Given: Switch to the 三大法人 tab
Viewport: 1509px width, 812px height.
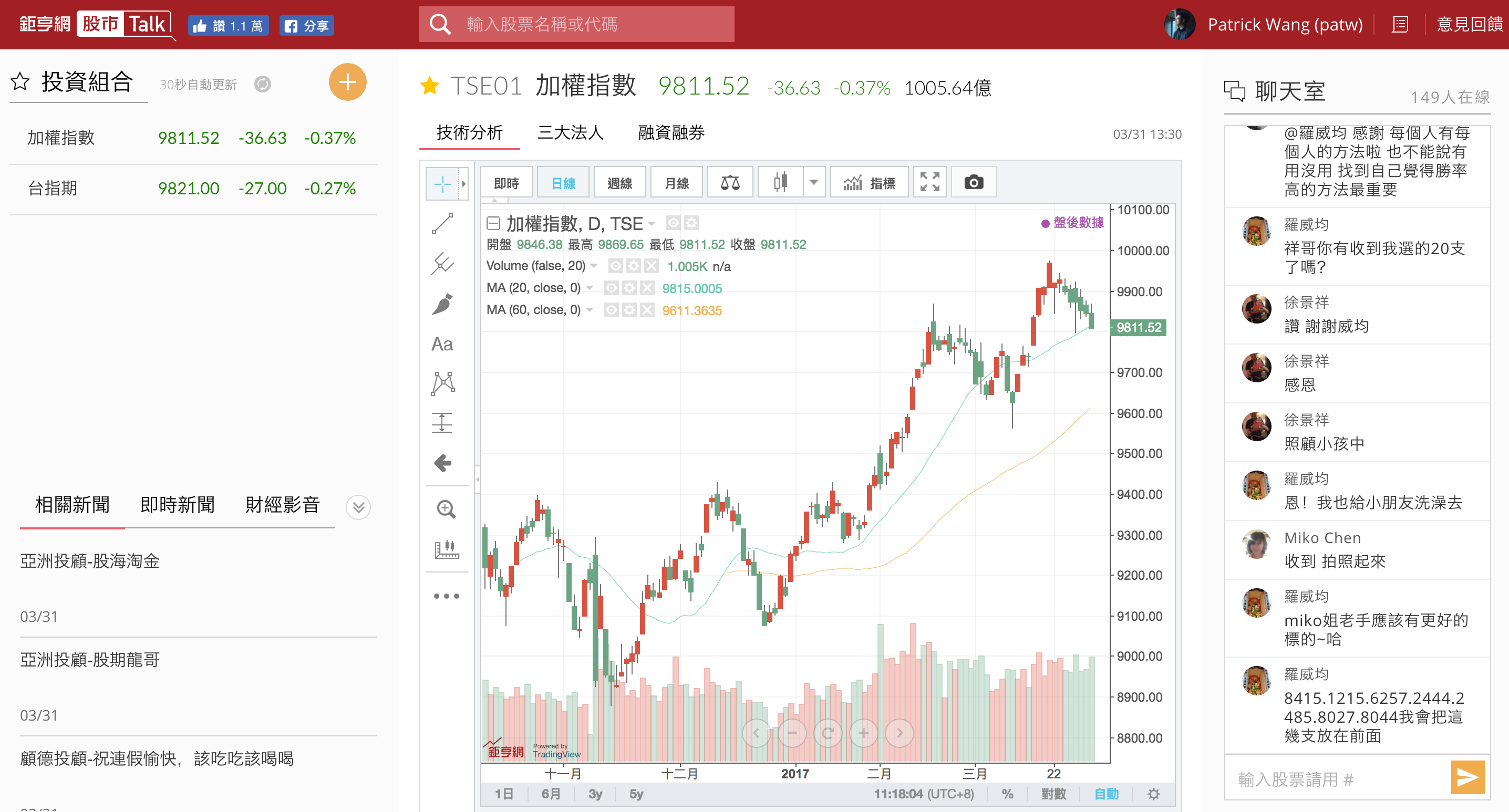Looking at the screenshot, I should (x=571, y=133).
